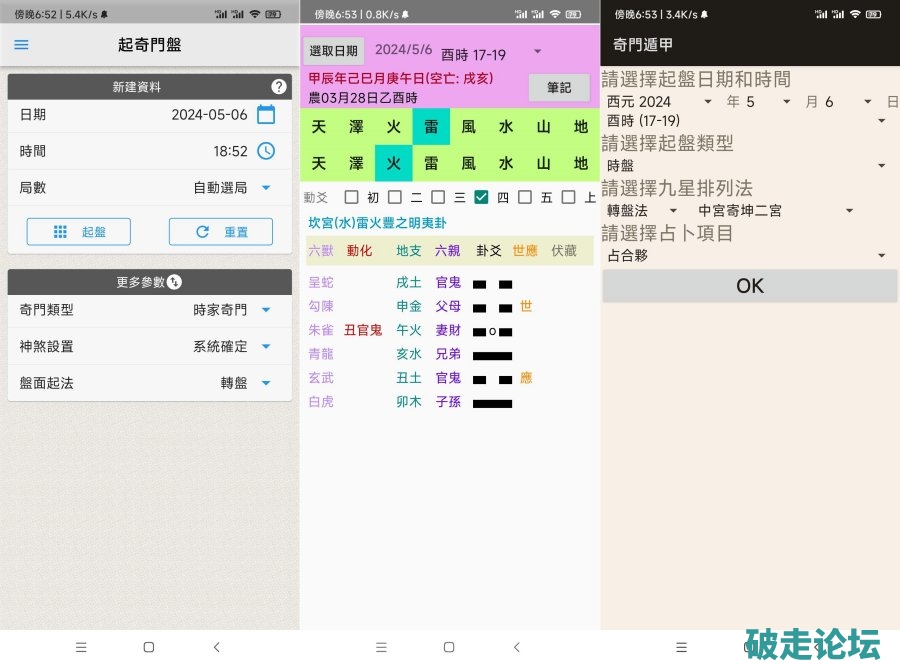This screenshot has height=666, width=900.
Task: Check the 上 moving line checkbox
Action: (x=568, y=197)
